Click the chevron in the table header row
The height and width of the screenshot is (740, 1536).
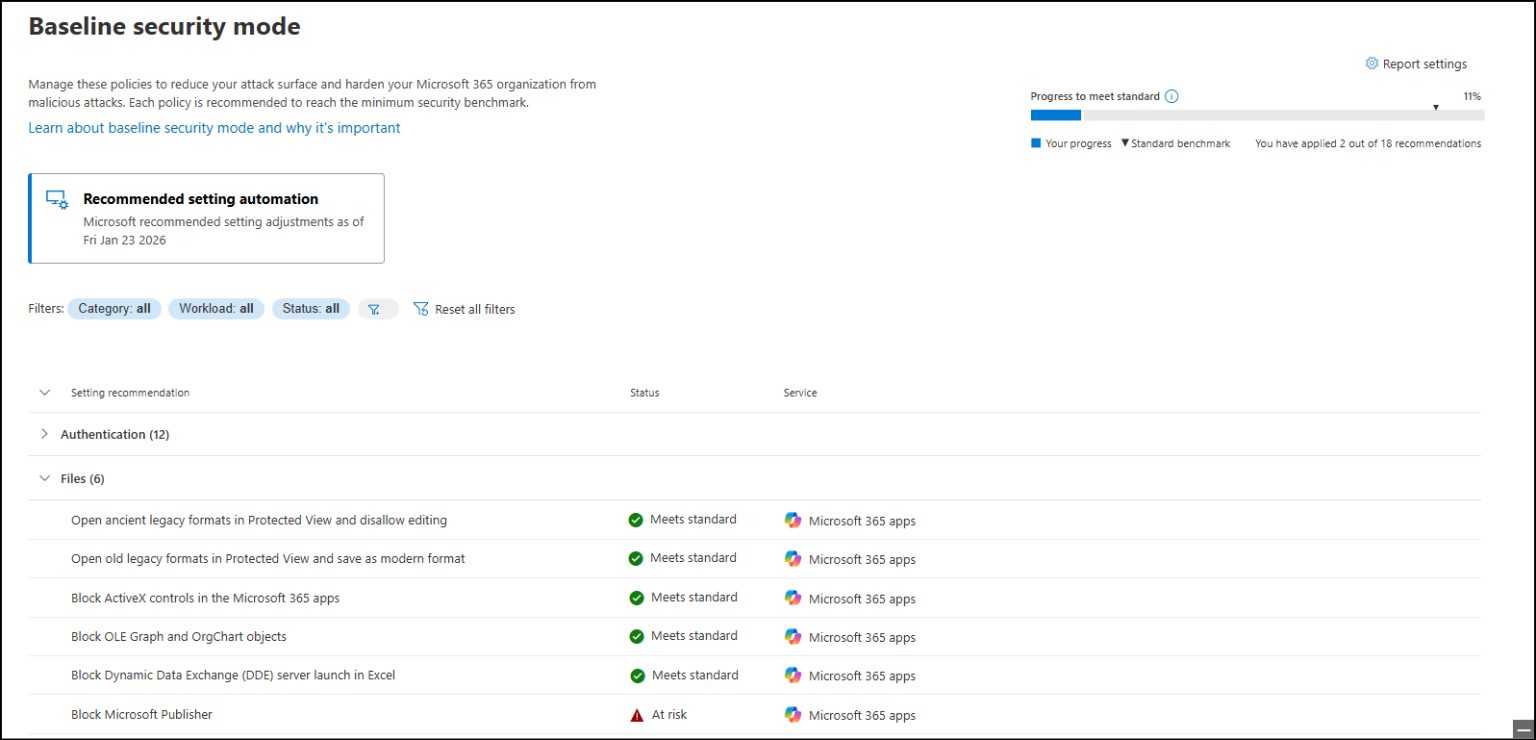click(44, 392)
